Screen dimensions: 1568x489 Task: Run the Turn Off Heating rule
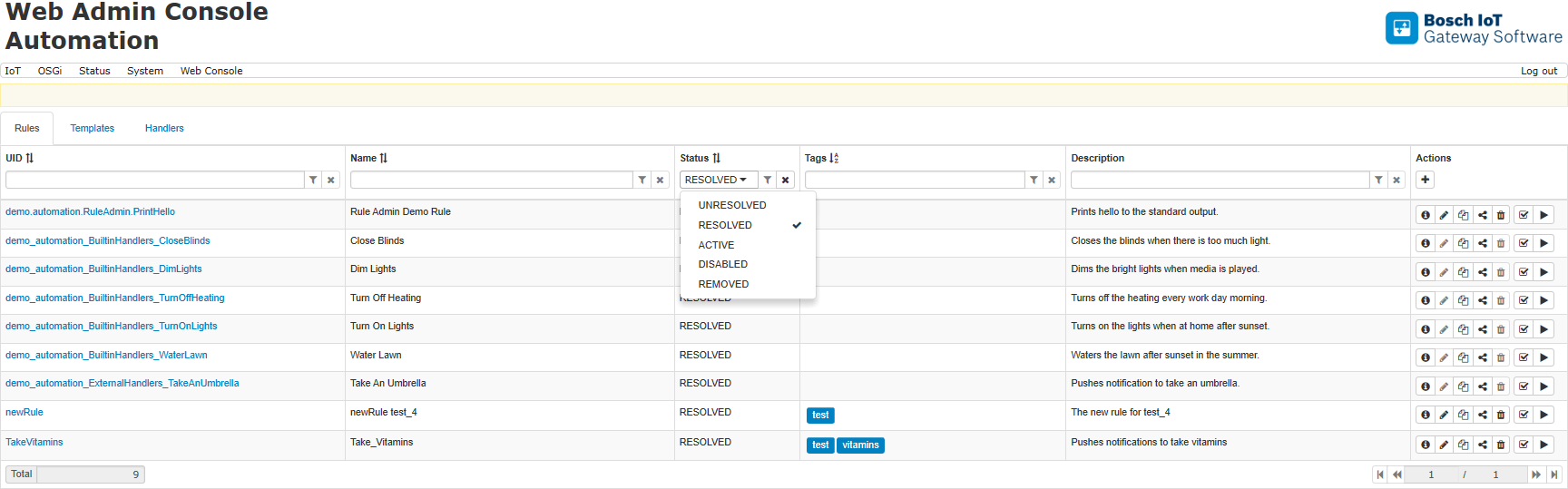(x=1543, y=300)
